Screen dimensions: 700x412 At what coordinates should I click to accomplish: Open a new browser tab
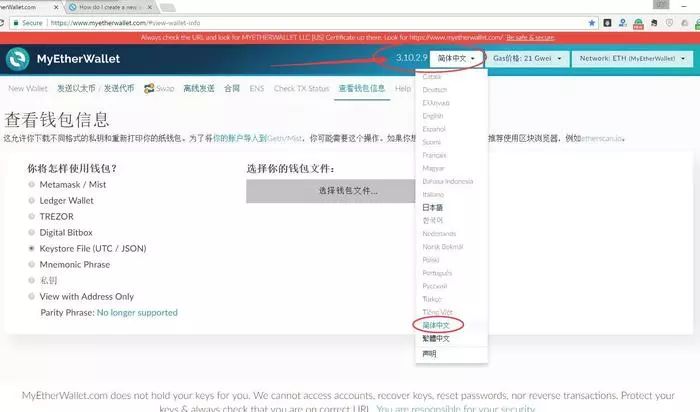167,7
